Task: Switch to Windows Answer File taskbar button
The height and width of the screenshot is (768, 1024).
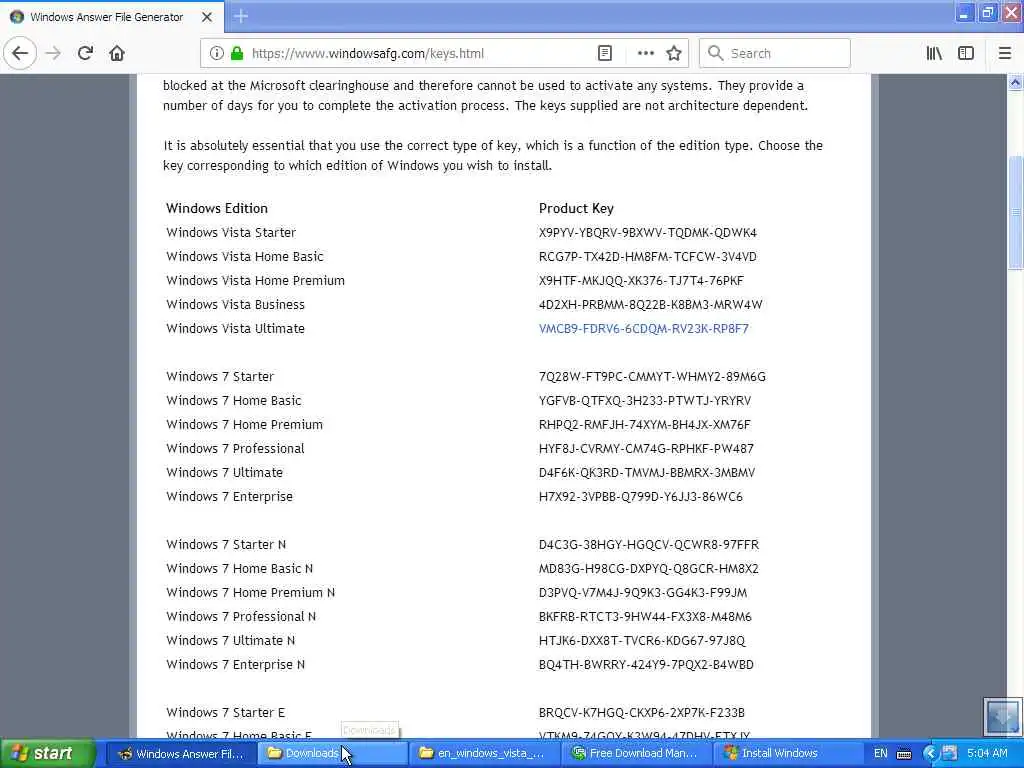Action: (x=180, y=753)
